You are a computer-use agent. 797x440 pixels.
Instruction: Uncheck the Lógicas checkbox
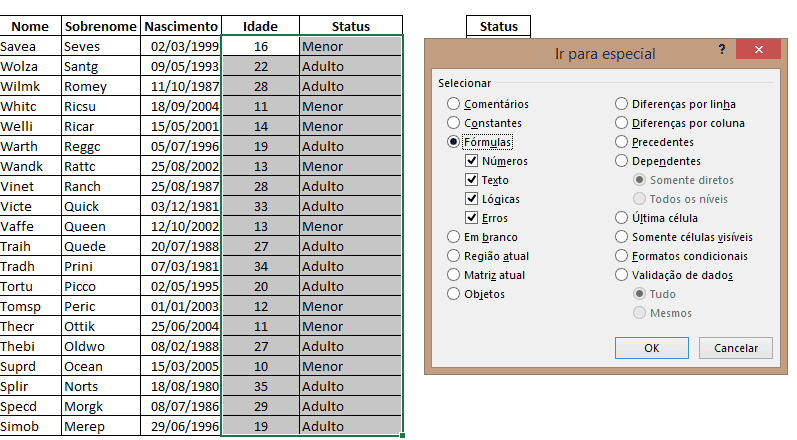point(472,199)
